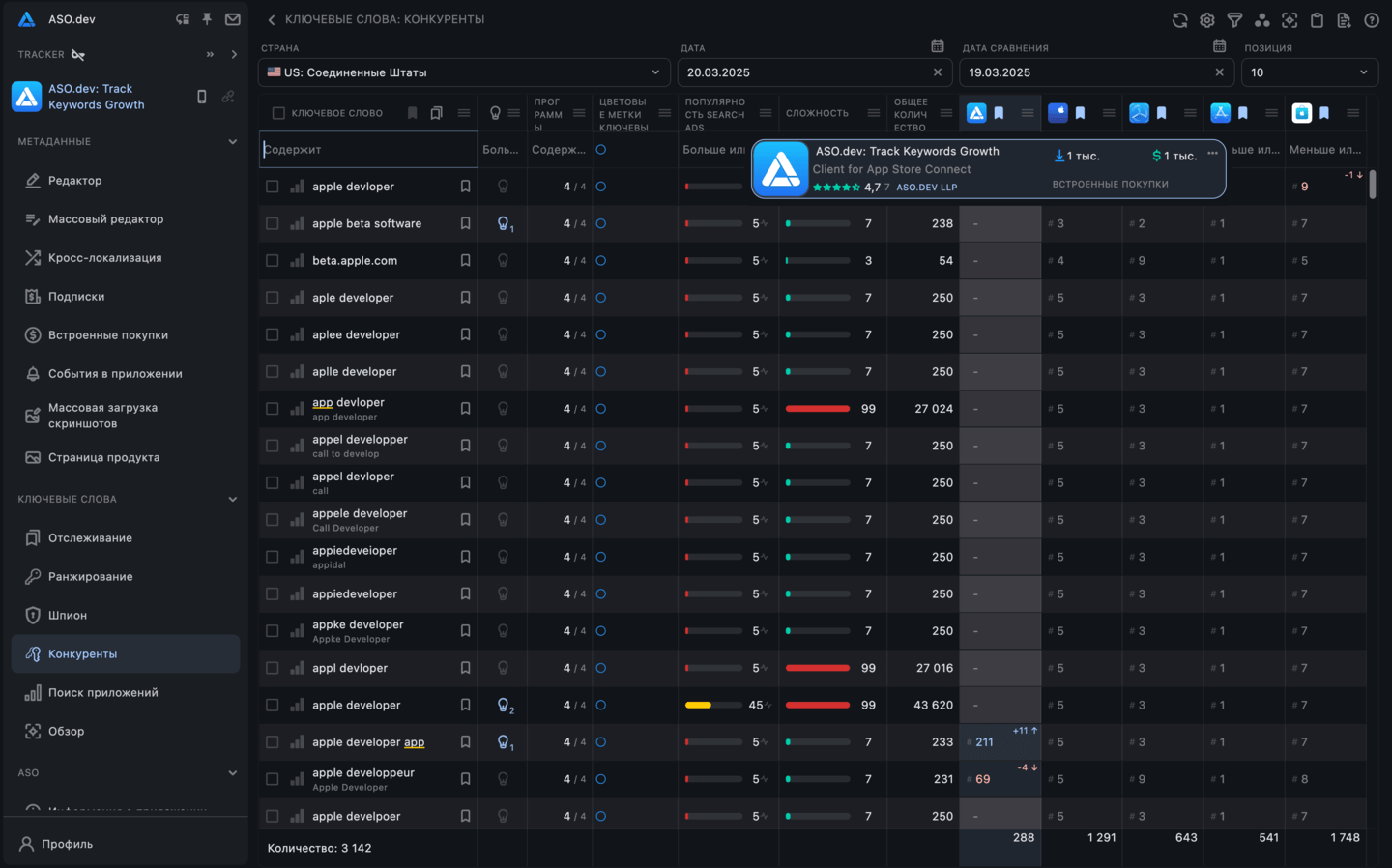Collapse the Метаданные section

(x=232, y=142)
